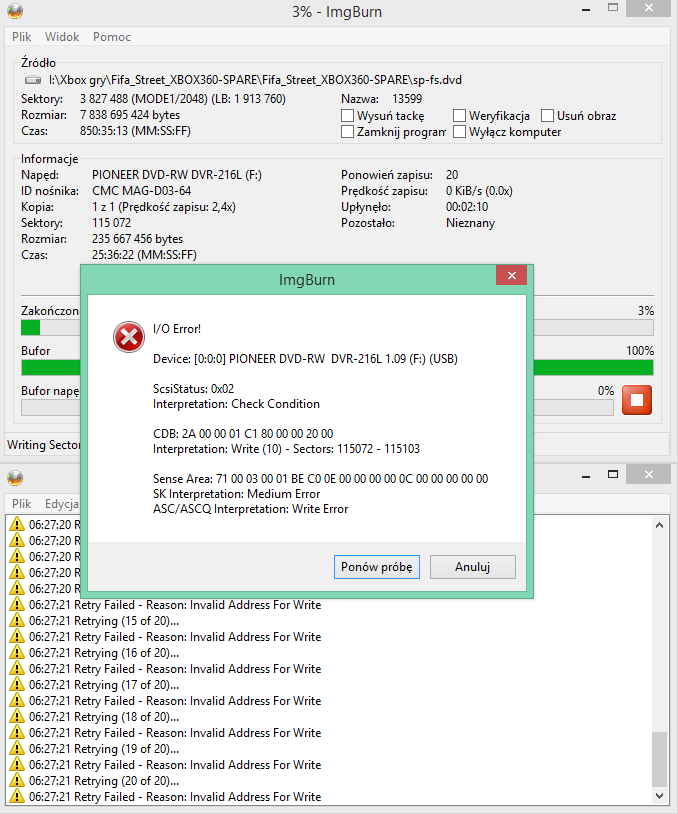Toggle the Wyłącz komputer checkbox
678x814 pixels.
click(459, 132)
